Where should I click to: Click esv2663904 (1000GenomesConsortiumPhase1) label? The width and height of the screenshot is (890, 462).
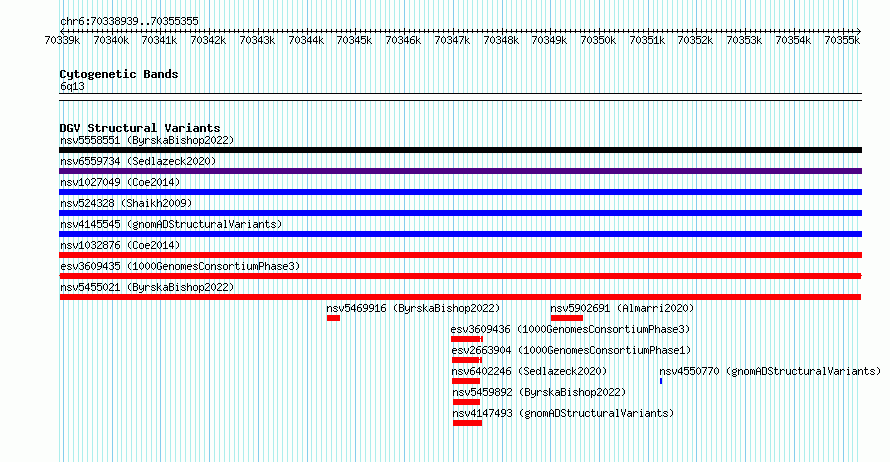tap(572, 350)
